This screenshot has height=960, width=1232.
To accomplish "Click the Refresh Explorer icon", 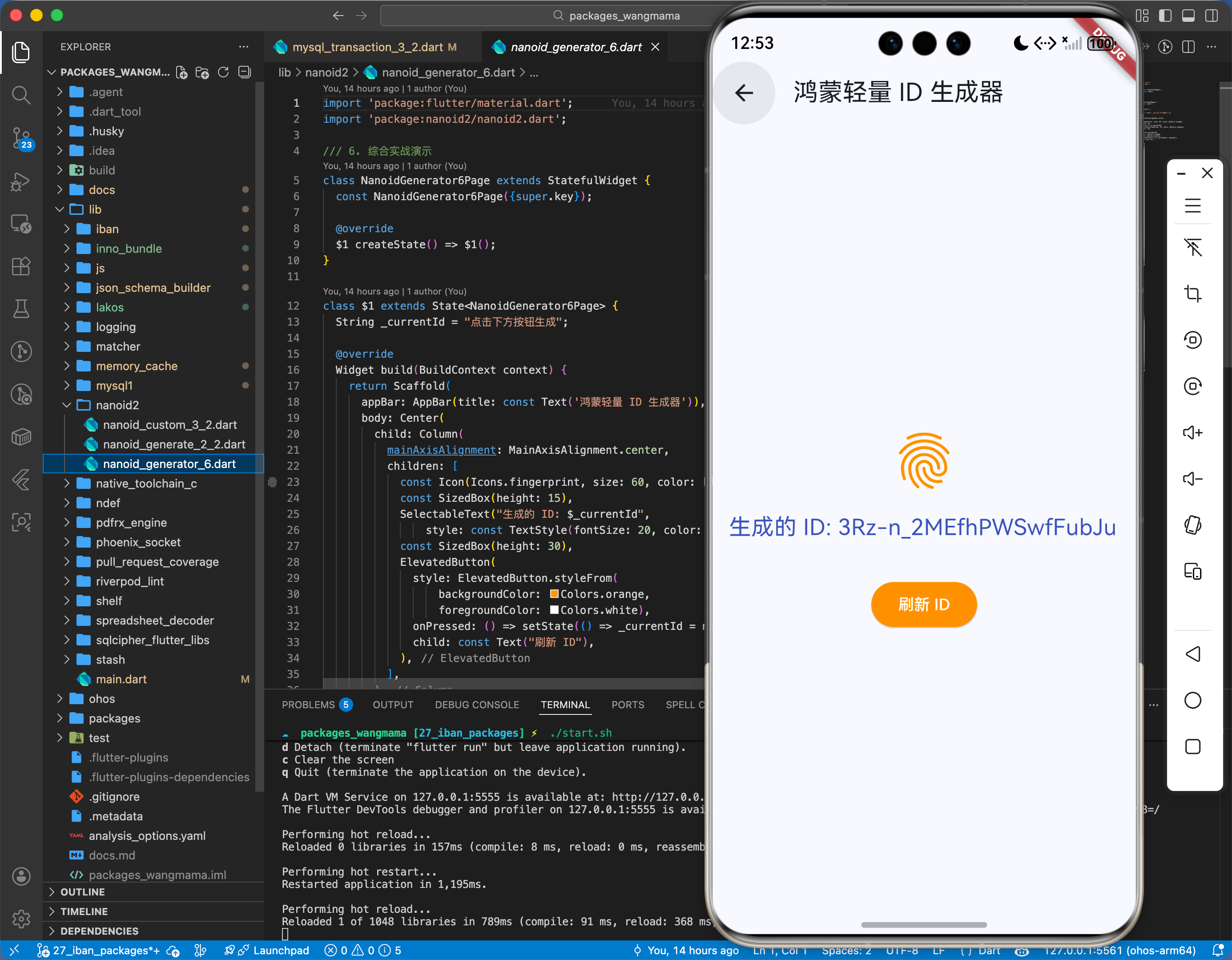I will point(223,72).
